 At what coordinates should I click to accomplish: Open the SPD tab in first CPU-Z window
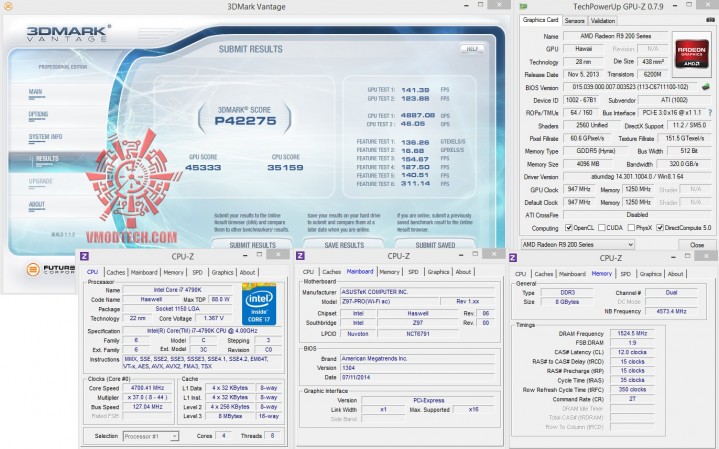[197, 272]
